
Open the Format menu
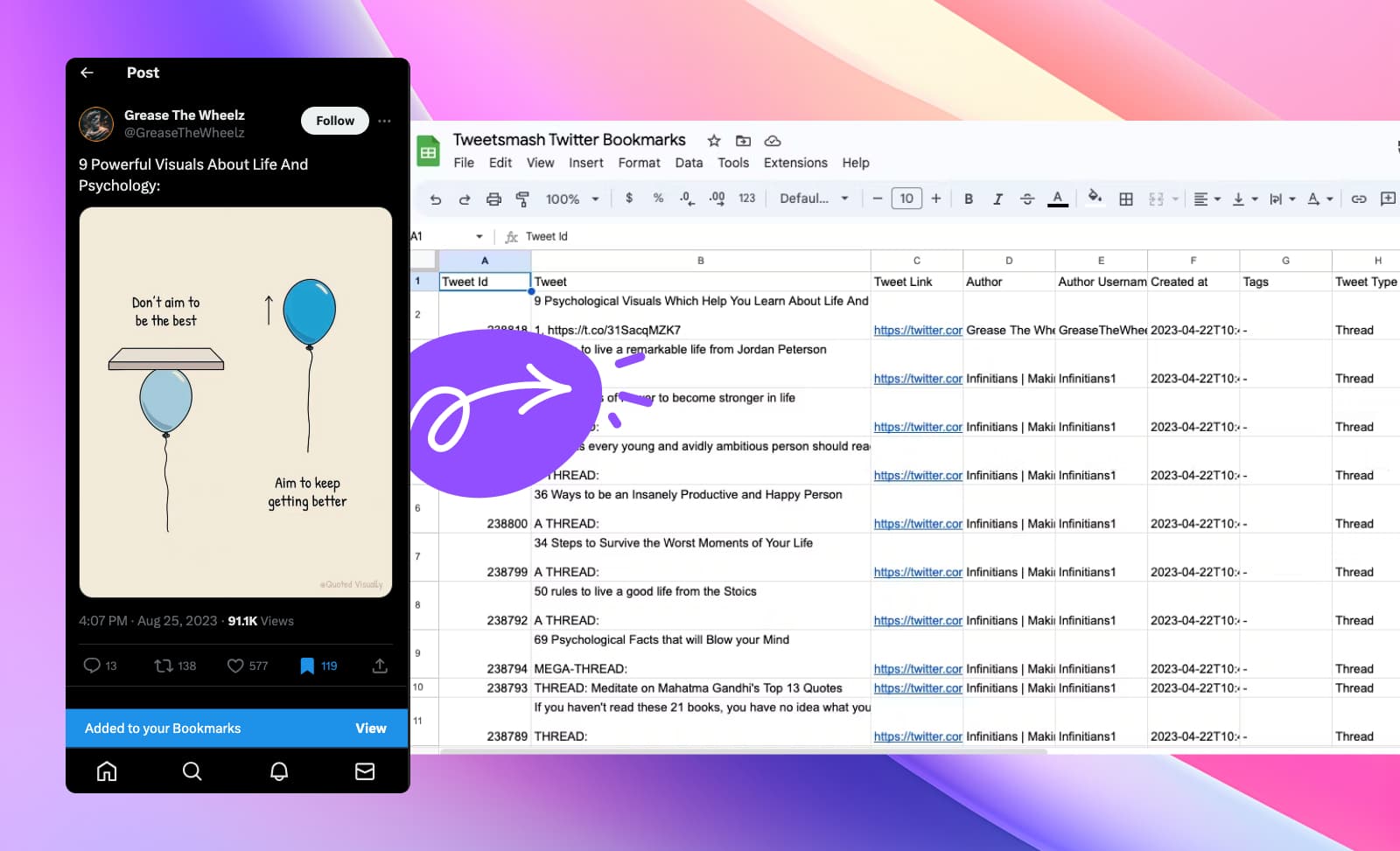(640, 163)
